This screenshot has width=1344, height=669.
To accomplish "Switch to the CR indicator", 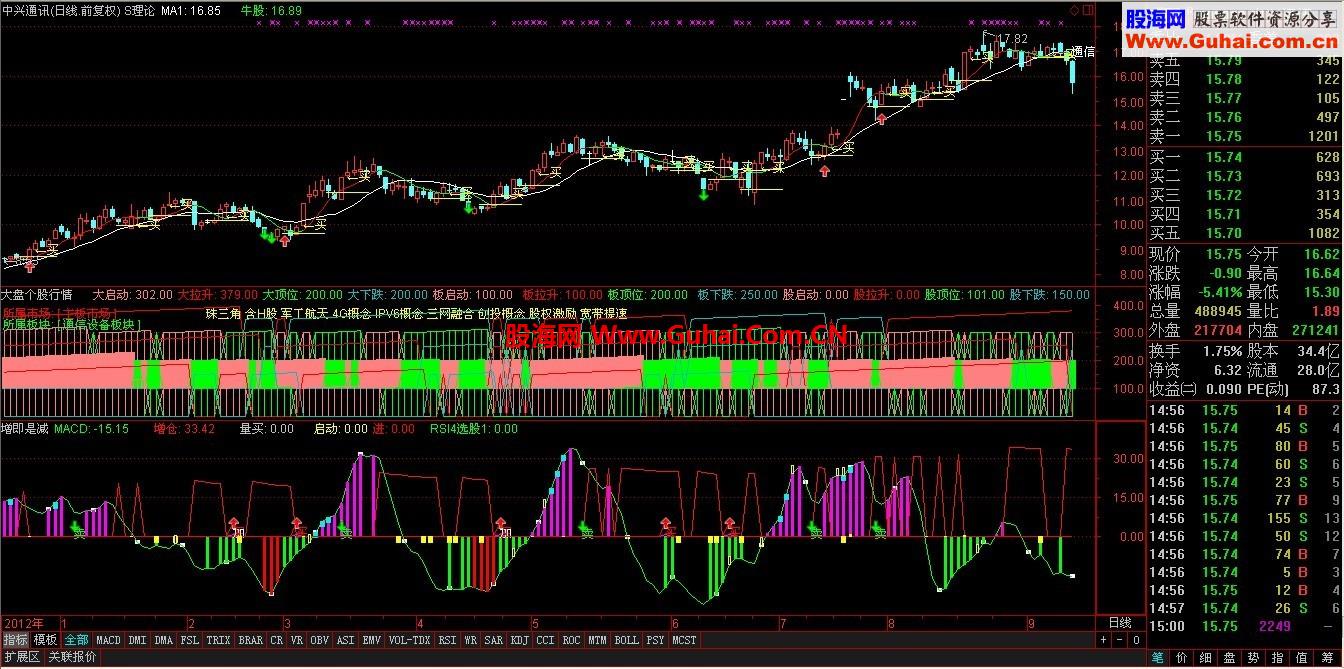I will [x=277, y=640].
